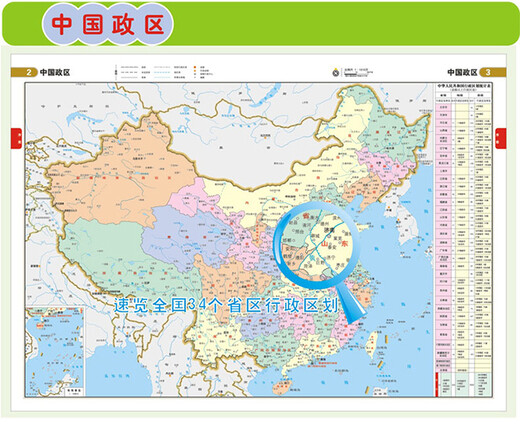The width and height of the screenshot is (520, 440).
Task: Click the 速览全国34个省区行政区划 caption
Action: [x=226, y=306]
